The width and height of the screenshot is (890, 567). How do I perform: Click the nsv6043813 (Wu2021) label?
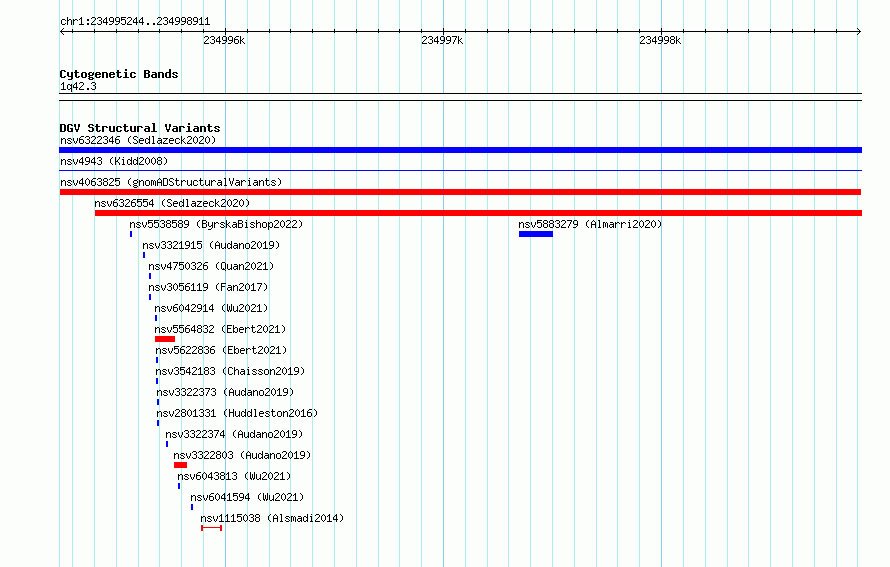click(x=234, y=476)
